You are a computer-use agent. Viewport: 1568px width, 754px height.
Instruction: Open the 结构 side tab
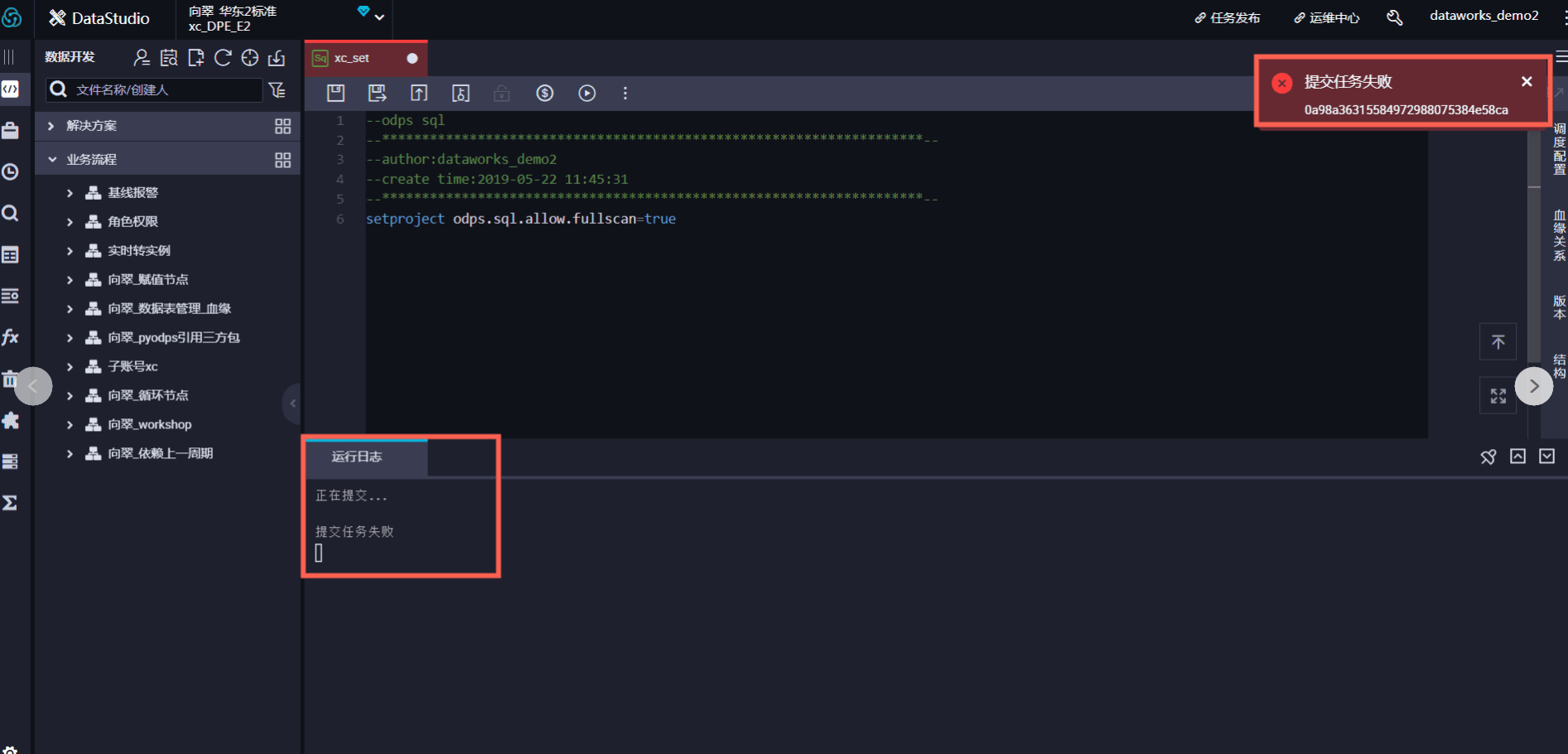(1559, 365)
